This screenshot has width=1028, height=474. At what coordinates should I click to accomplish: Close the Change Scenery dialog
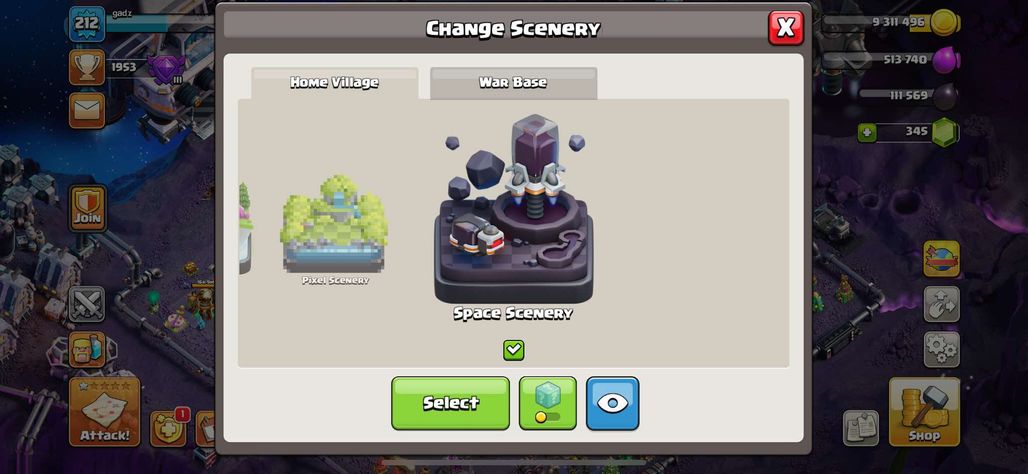coord(785,28)
